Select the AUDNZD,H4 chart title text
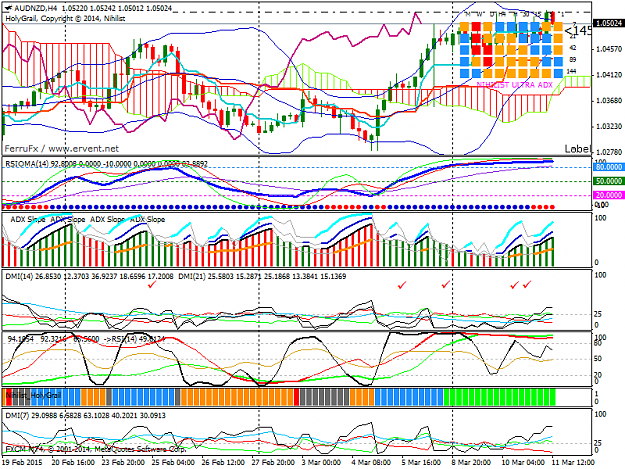The height and width of the screenshot is (469, 625). pos(36,8)
